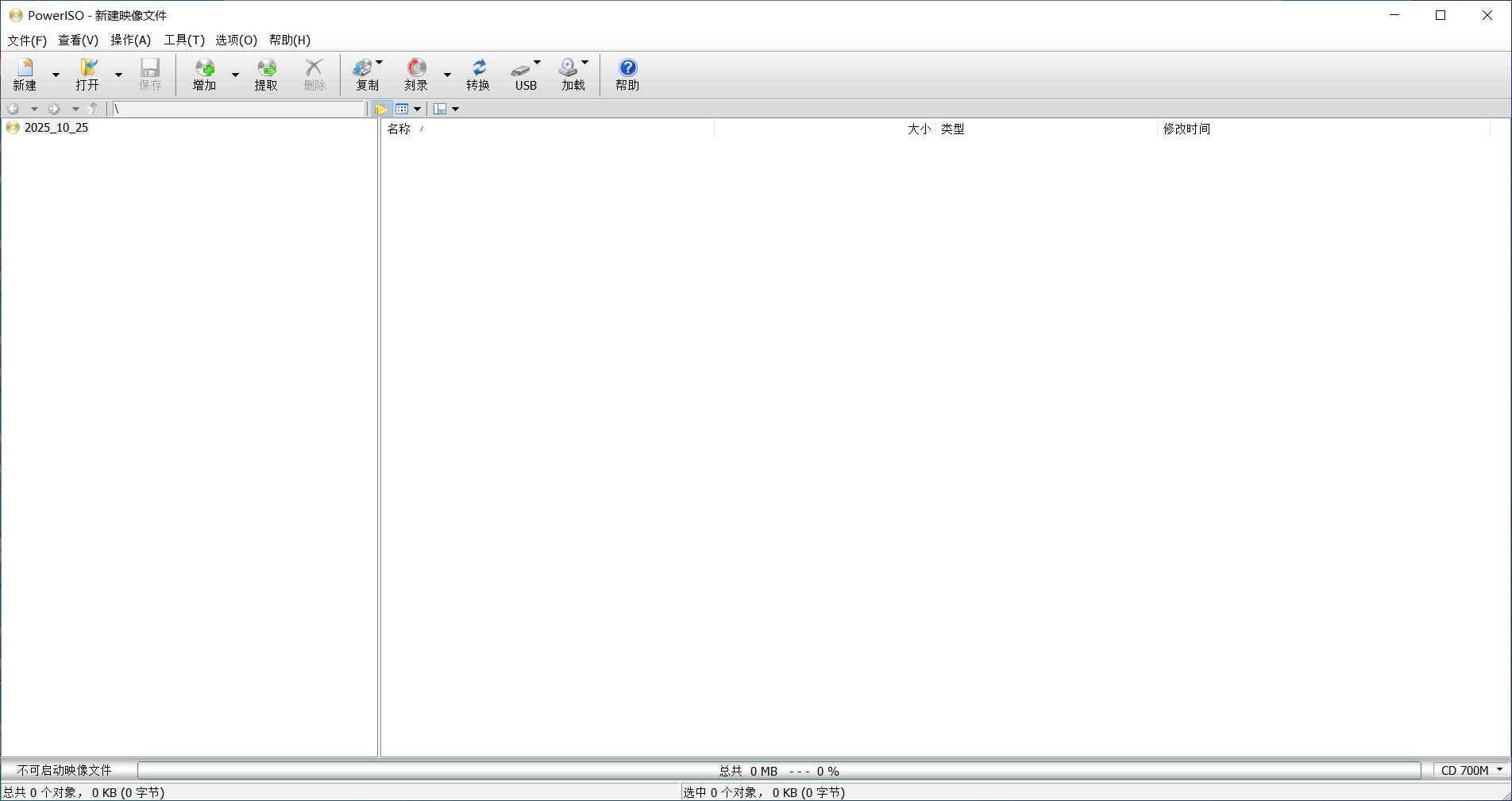Sort the list by 名称 column header
This screenshot has width=1512, height=801.
[399, 129]
